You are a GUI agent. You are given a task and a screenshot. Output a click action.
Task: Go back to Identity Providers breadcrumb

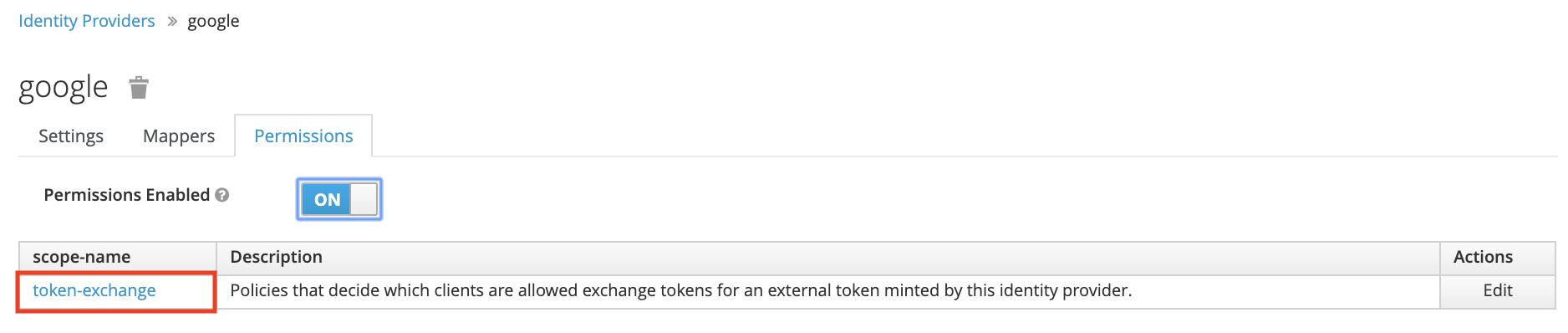coord(87,21)
